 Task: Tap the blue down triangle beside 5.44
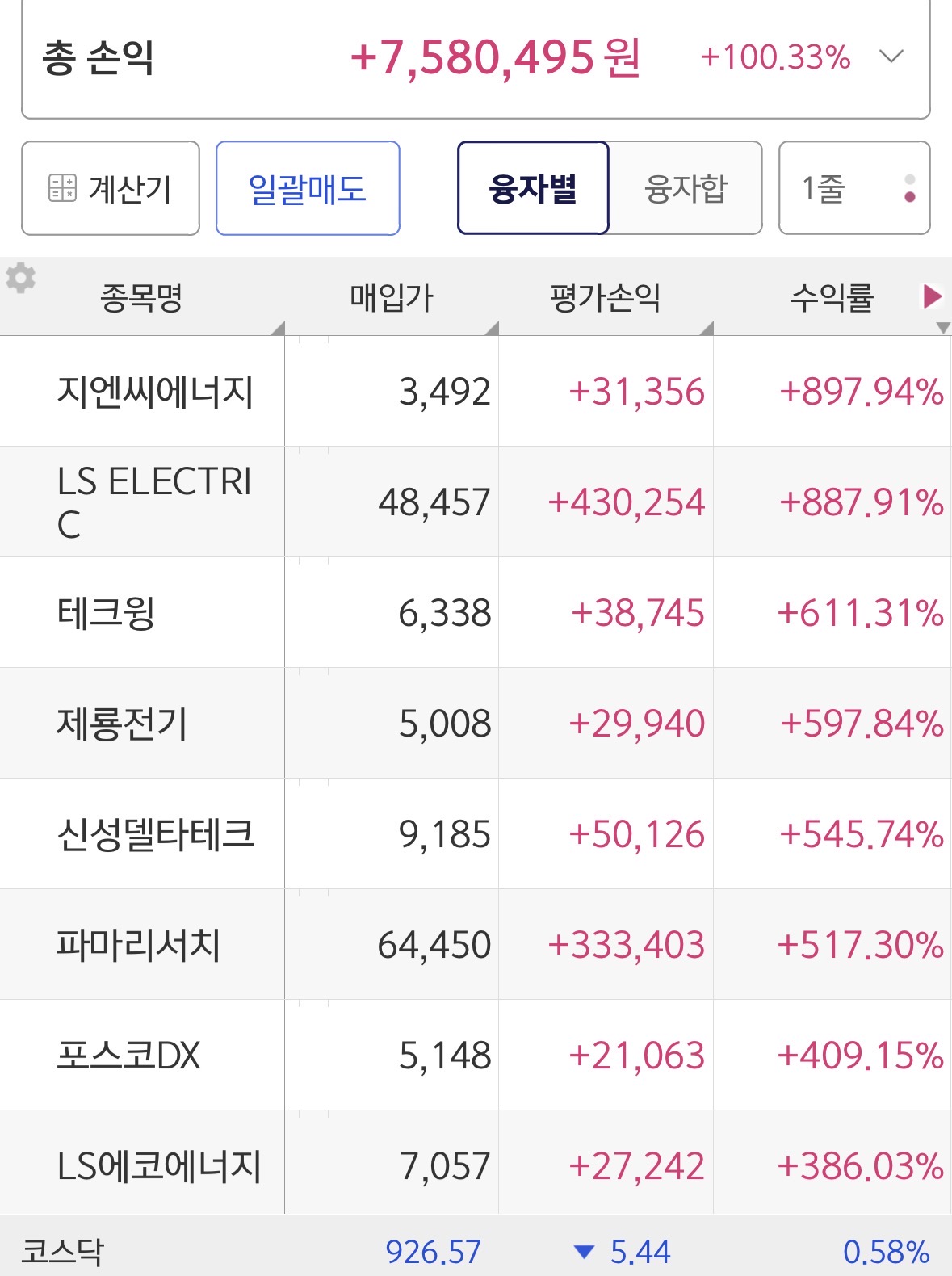coord(583,1252)
